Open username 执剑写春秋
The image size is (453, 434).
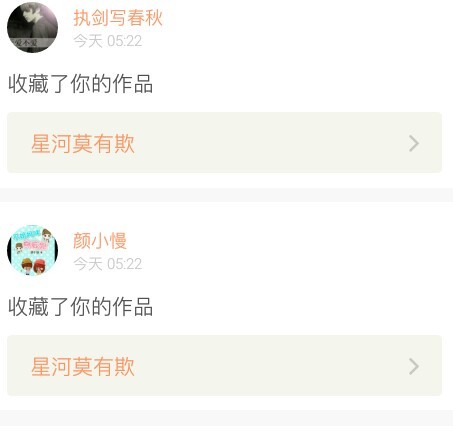(118, 18)
